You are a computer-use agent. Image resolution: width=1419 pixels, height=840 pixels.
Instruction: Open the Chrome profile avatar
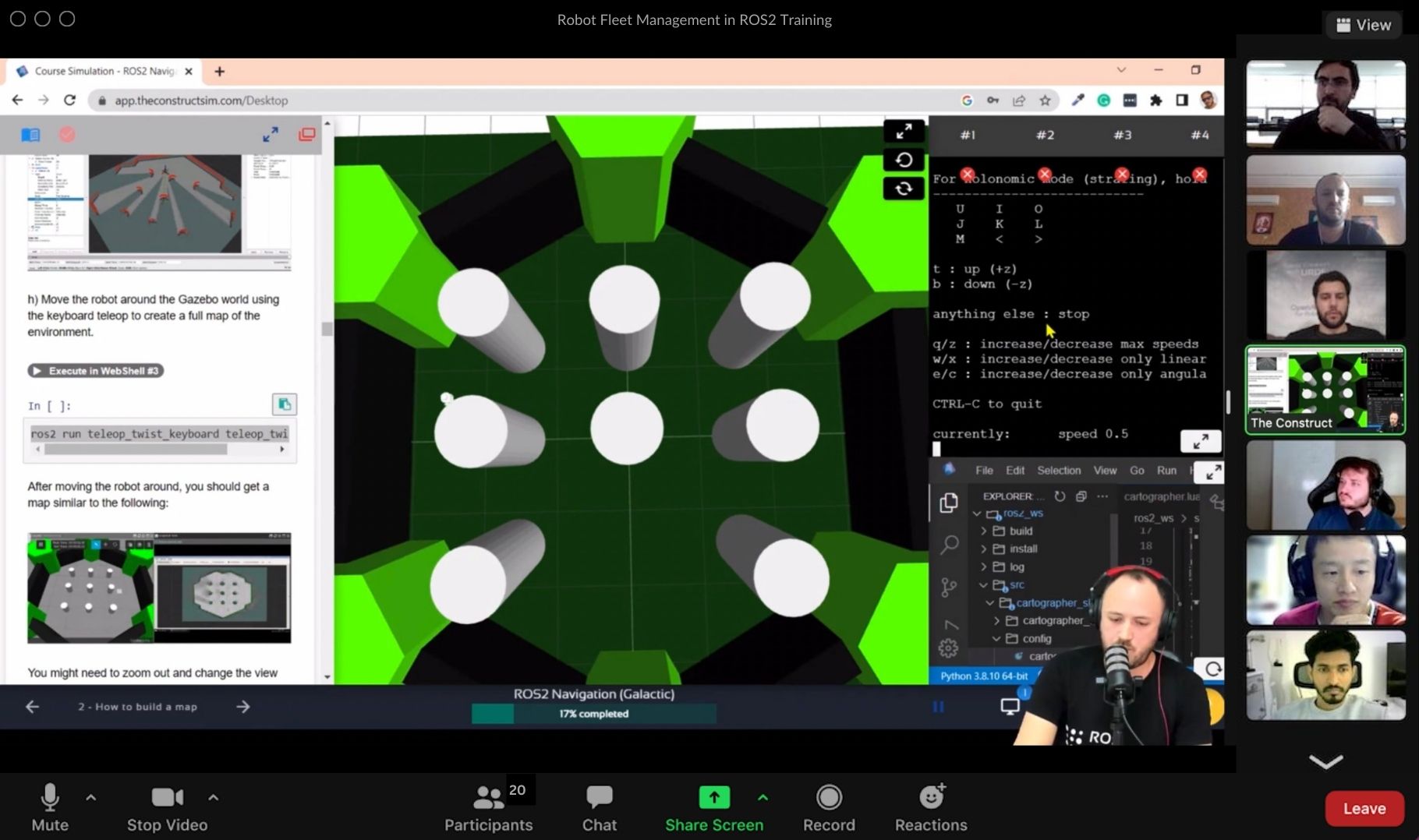pyautogui.click(x=1208, y=100)
